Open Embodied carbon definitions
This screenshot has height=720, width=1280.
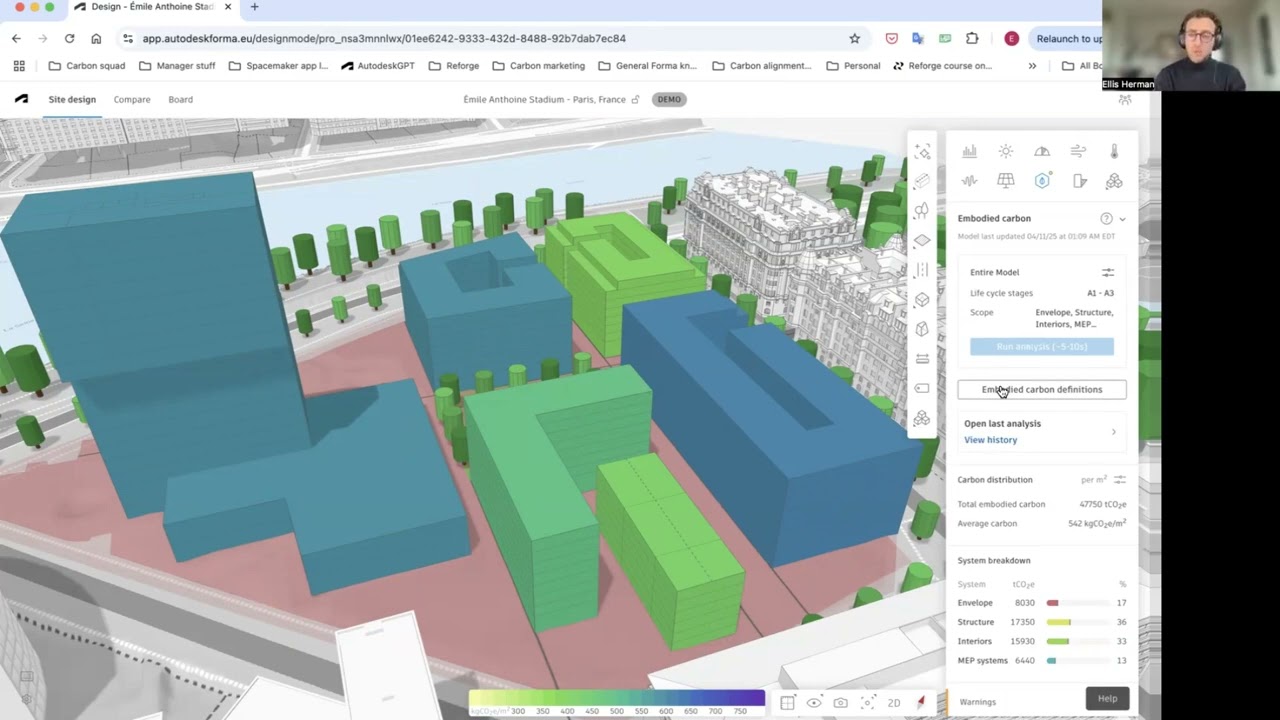(1042, 390)
